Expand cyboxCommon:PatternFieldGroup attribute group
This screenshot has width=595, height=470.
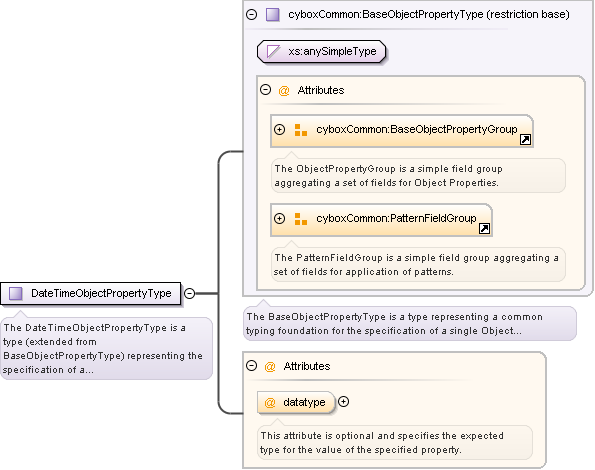click(280, 218)
